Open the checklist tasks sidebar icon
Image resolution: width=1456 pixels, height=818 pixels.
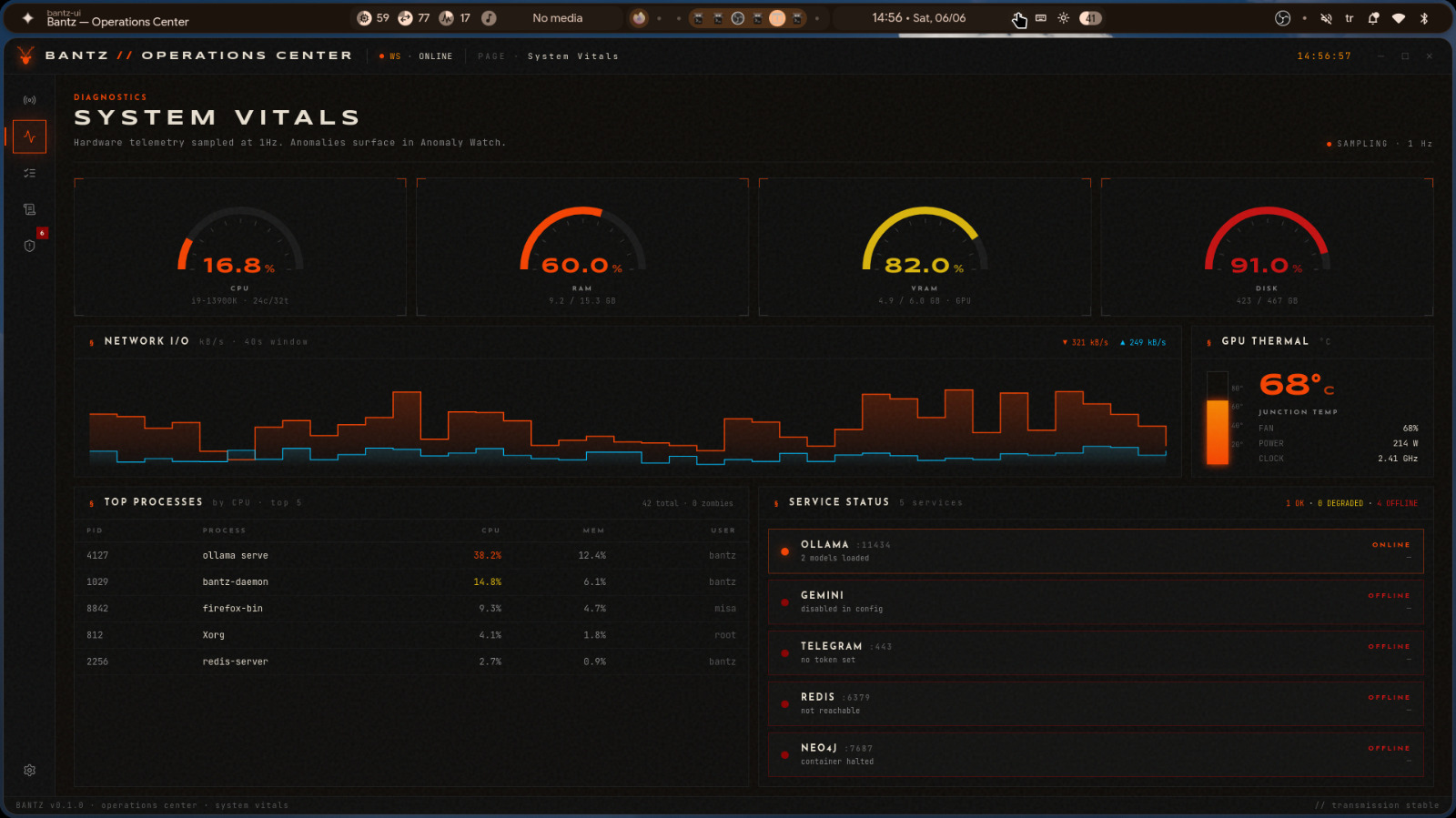click(x=29, y=173)
